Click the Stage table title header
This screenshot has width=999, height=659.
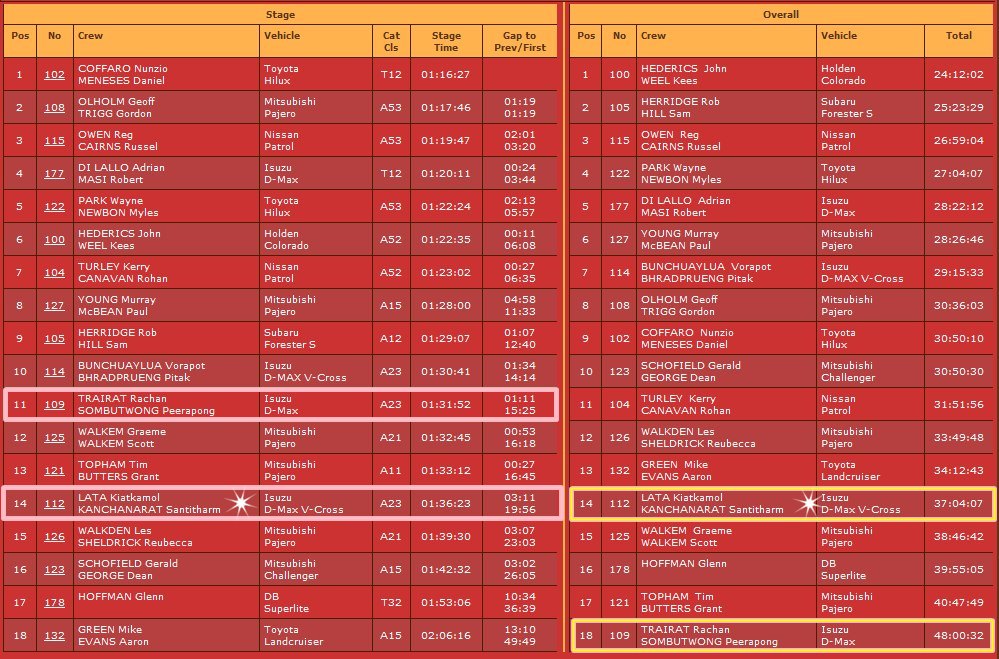pyautogui.click(x=280, y=14)
